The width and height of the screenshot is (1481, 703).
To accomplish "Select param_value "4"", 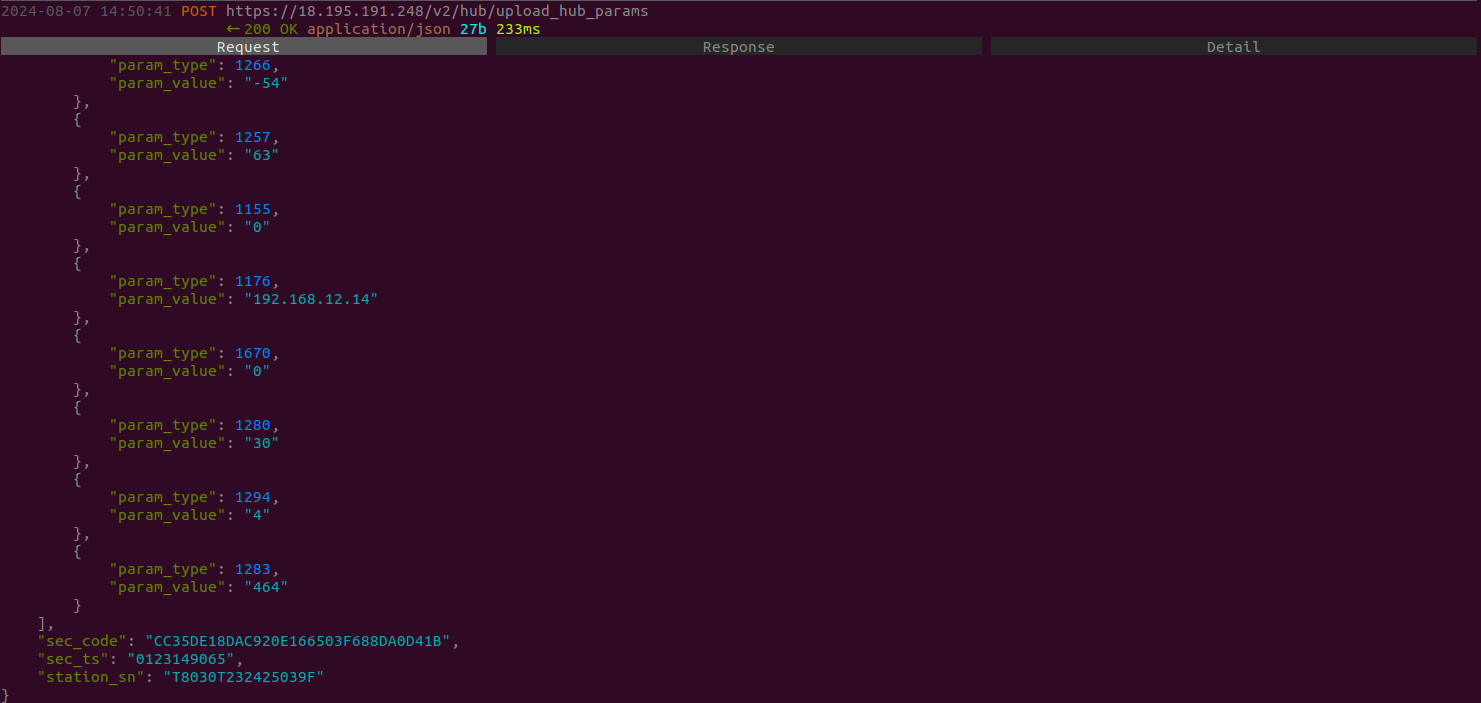I will coord(257,515).
